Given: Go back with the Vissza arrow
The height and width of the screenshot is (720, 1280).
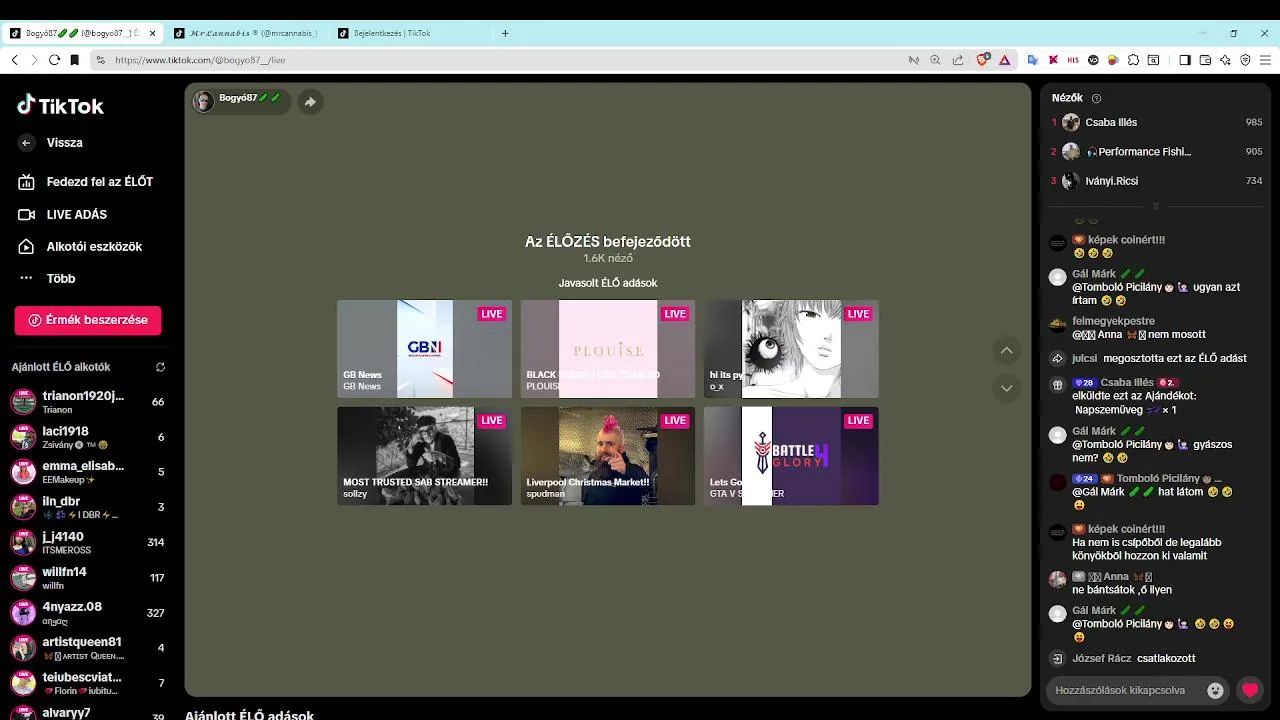Looking at the screenshot, I should click(26, 143).
